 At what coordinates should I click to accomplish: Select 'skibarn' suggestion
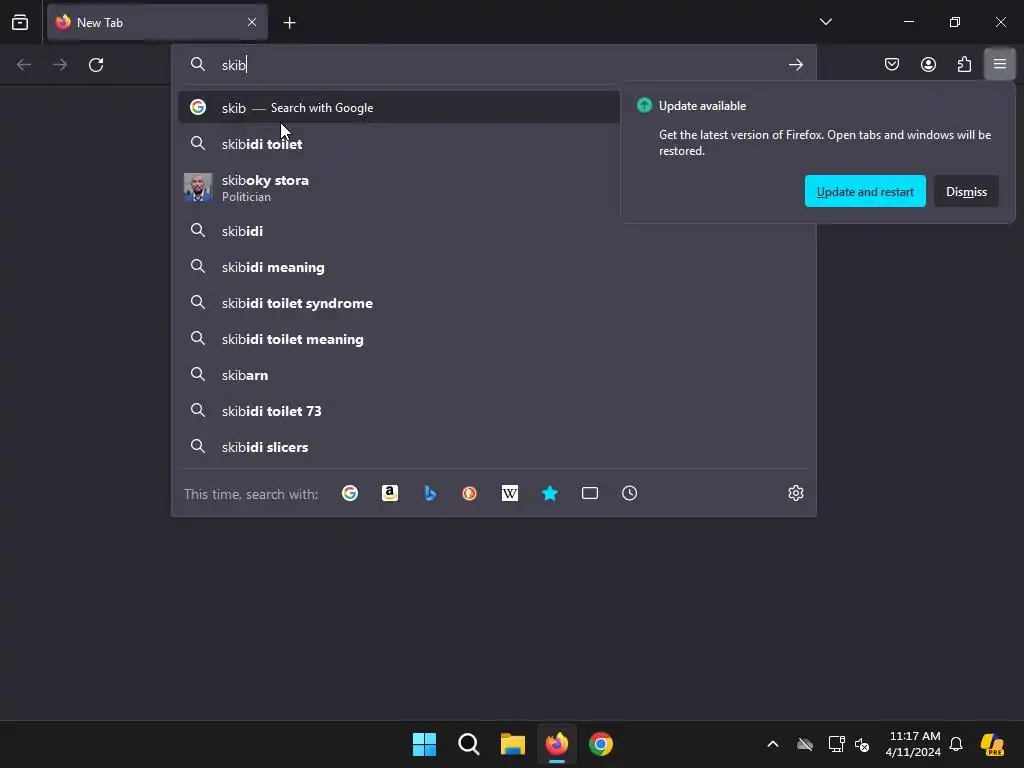tap(493, 374)
